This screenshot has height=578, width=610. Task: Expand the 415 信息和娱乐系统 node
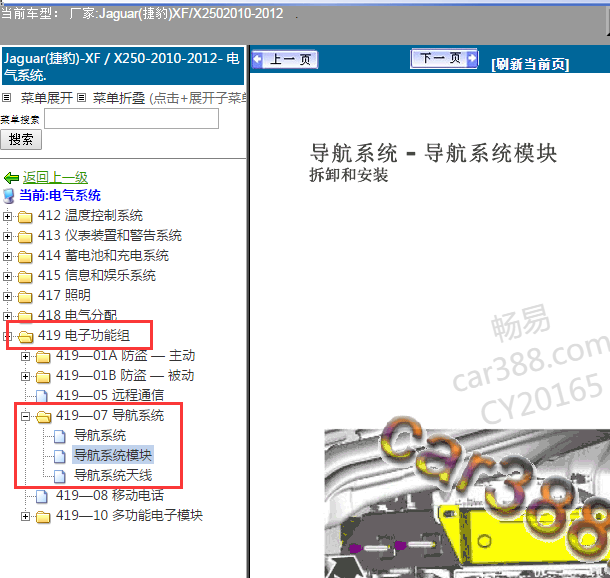tap(7, 276)
